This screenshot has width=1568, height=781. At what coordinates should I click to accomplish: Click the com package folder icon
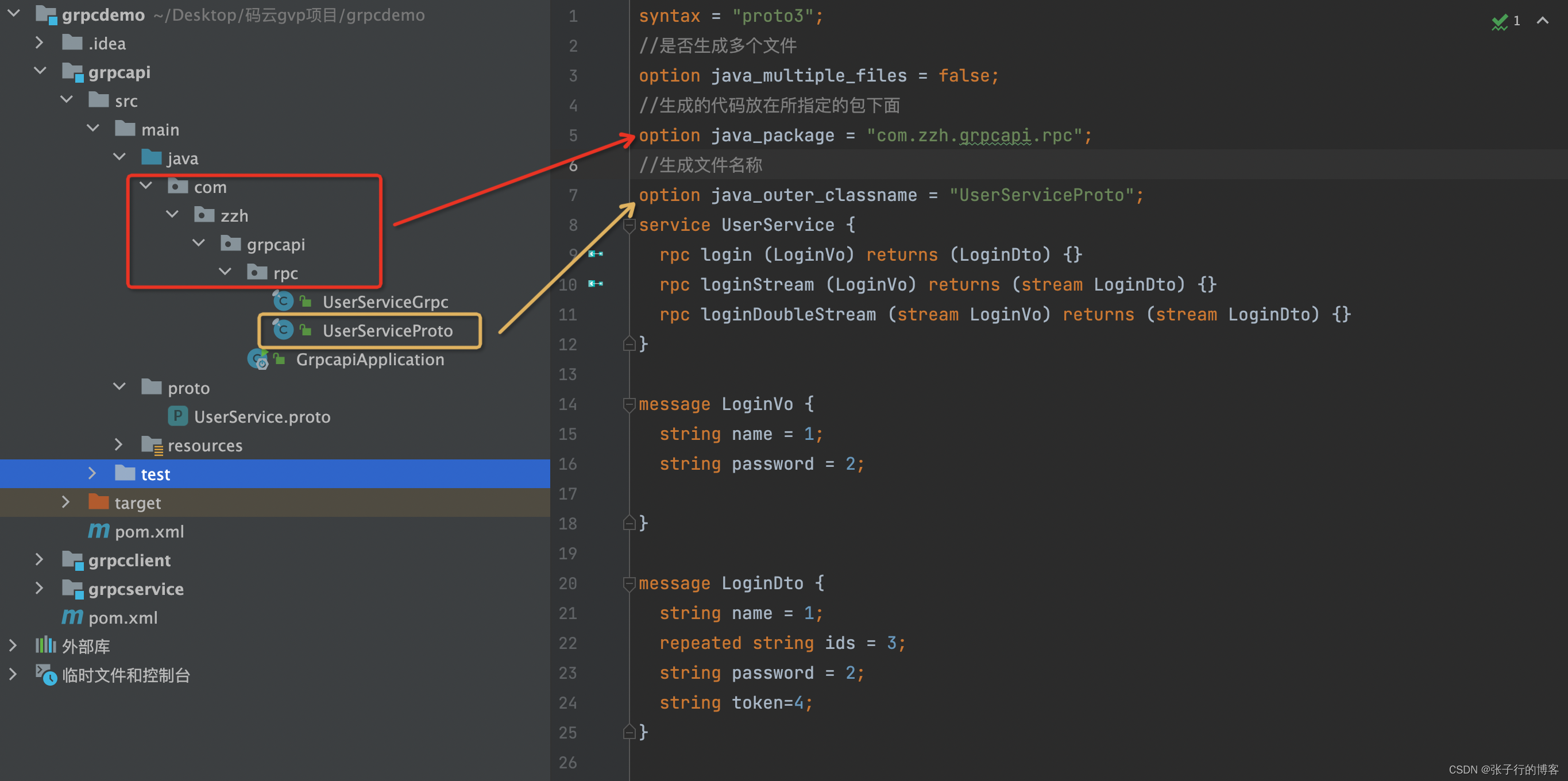177,186
